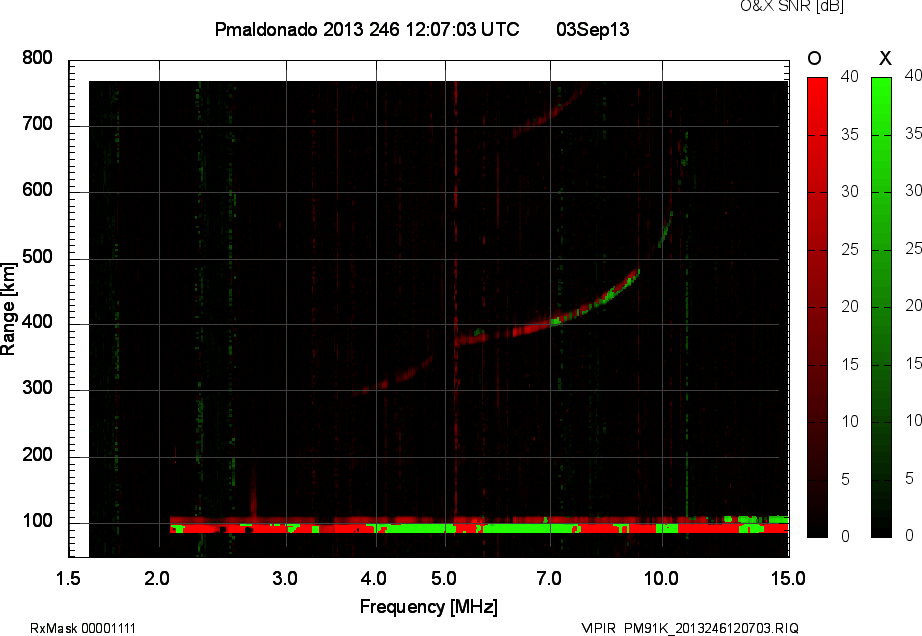This screenshot has width=922, height=636.
Task: Click the 15 dB label on O colorbar
Action: [850, 364]
